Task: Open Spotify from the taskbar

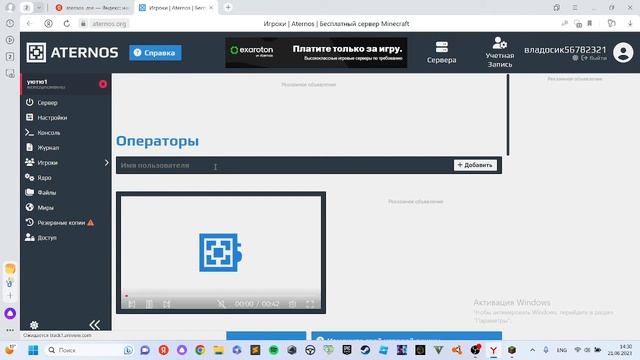Action: (273, 350)
